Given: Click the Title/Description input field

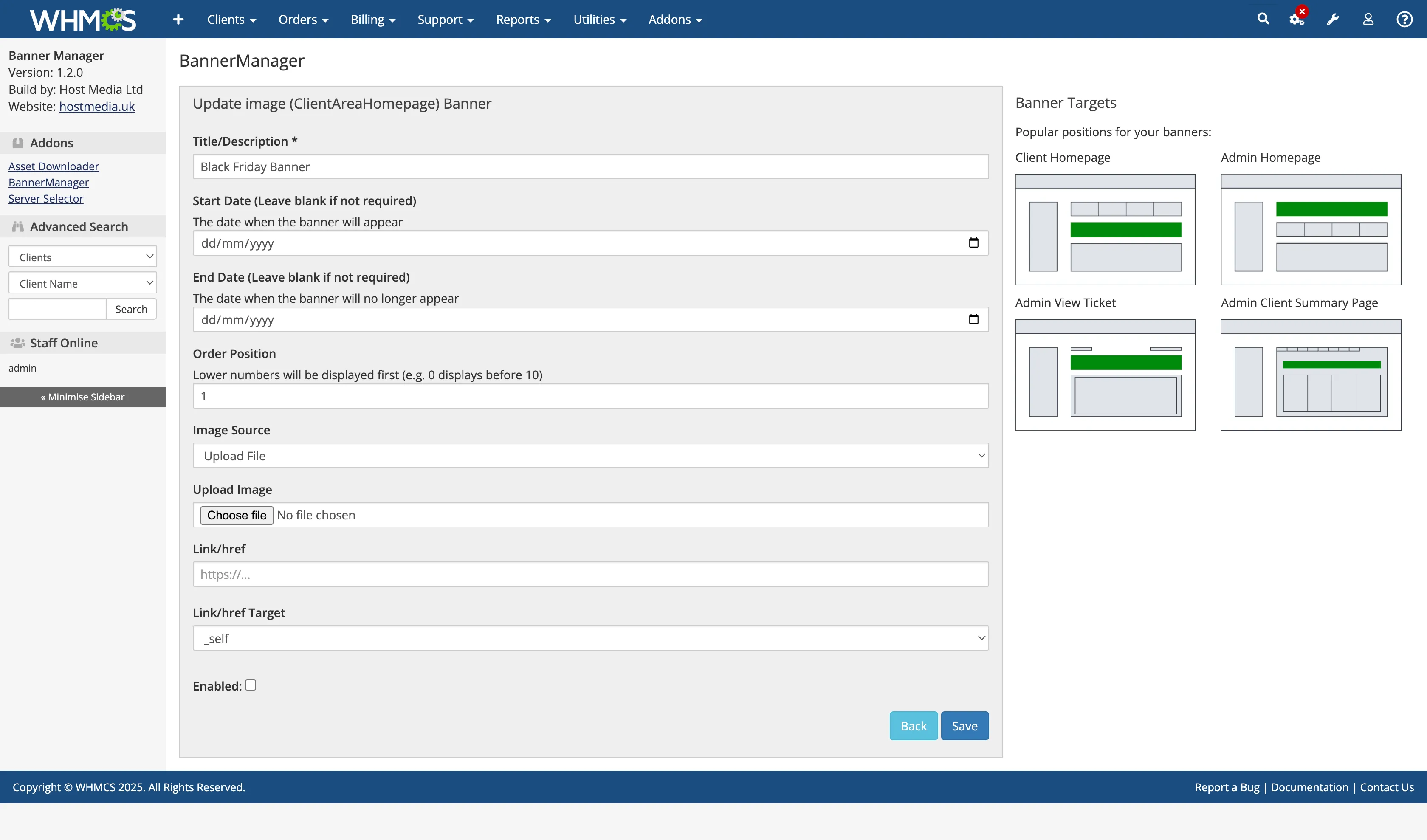Looking at the screenshot, I should point(591,166).
